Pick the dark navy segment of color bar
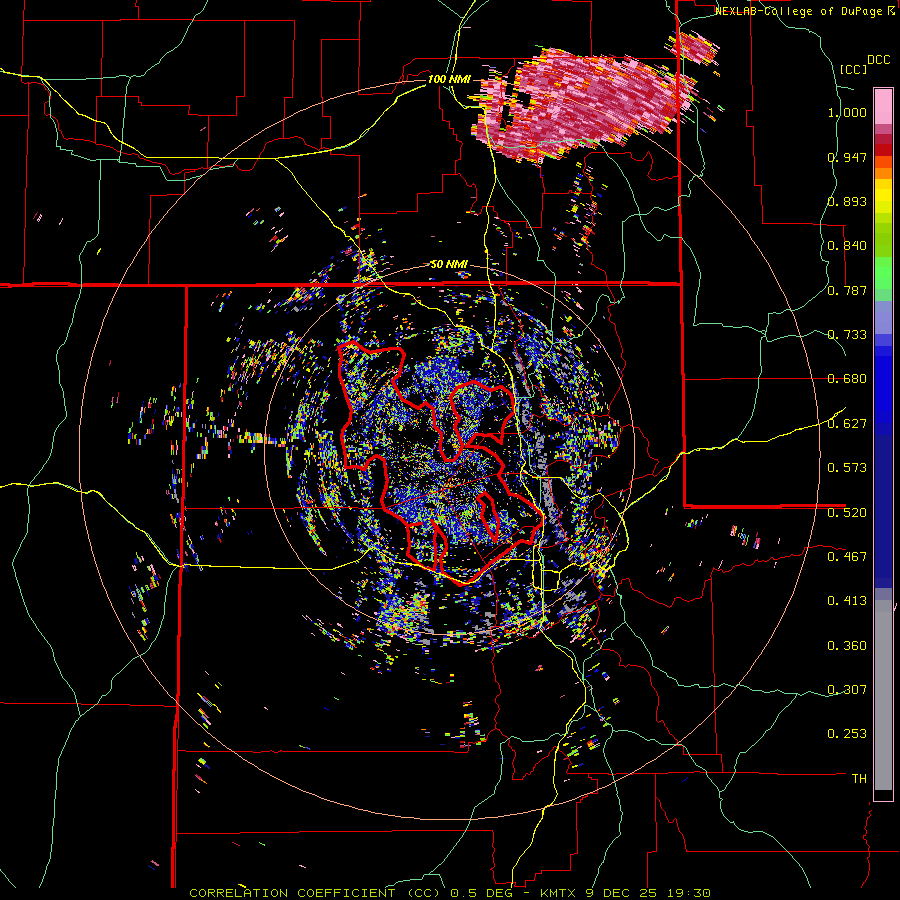This screenshot has height=900, width=900. click(883, 511)
